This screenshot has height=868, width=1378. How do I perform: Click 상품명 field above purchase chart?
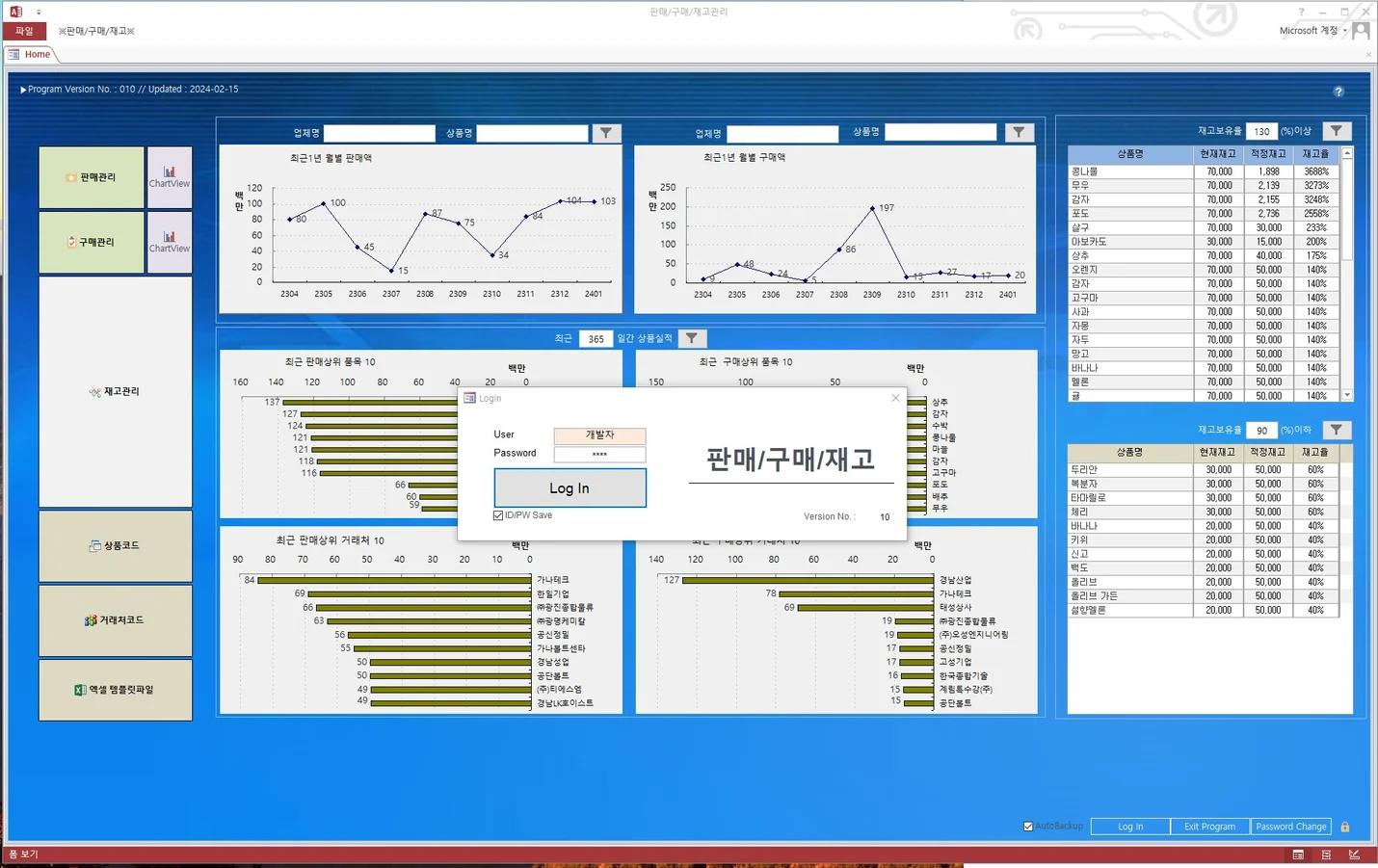(941, 132)
